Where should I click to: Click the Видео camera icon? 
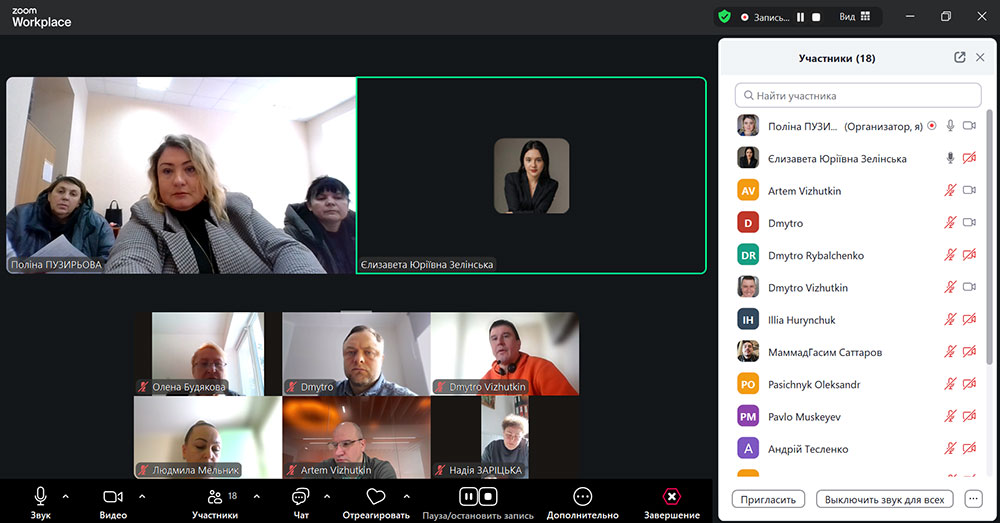coord(113,496)
